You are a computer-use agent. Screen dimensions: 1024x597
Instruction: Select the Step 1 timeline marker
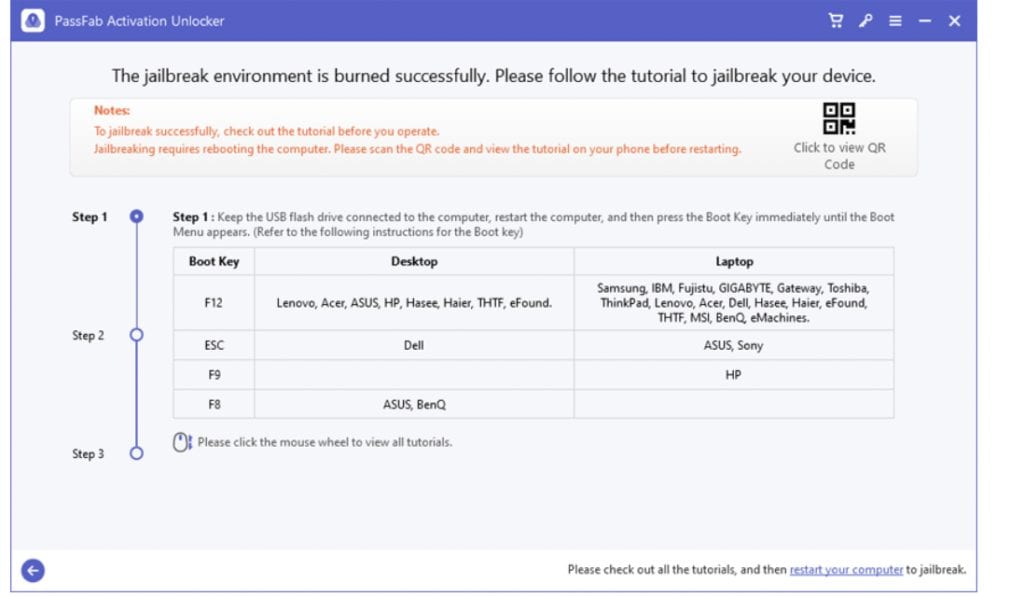[x=136, y=216]
